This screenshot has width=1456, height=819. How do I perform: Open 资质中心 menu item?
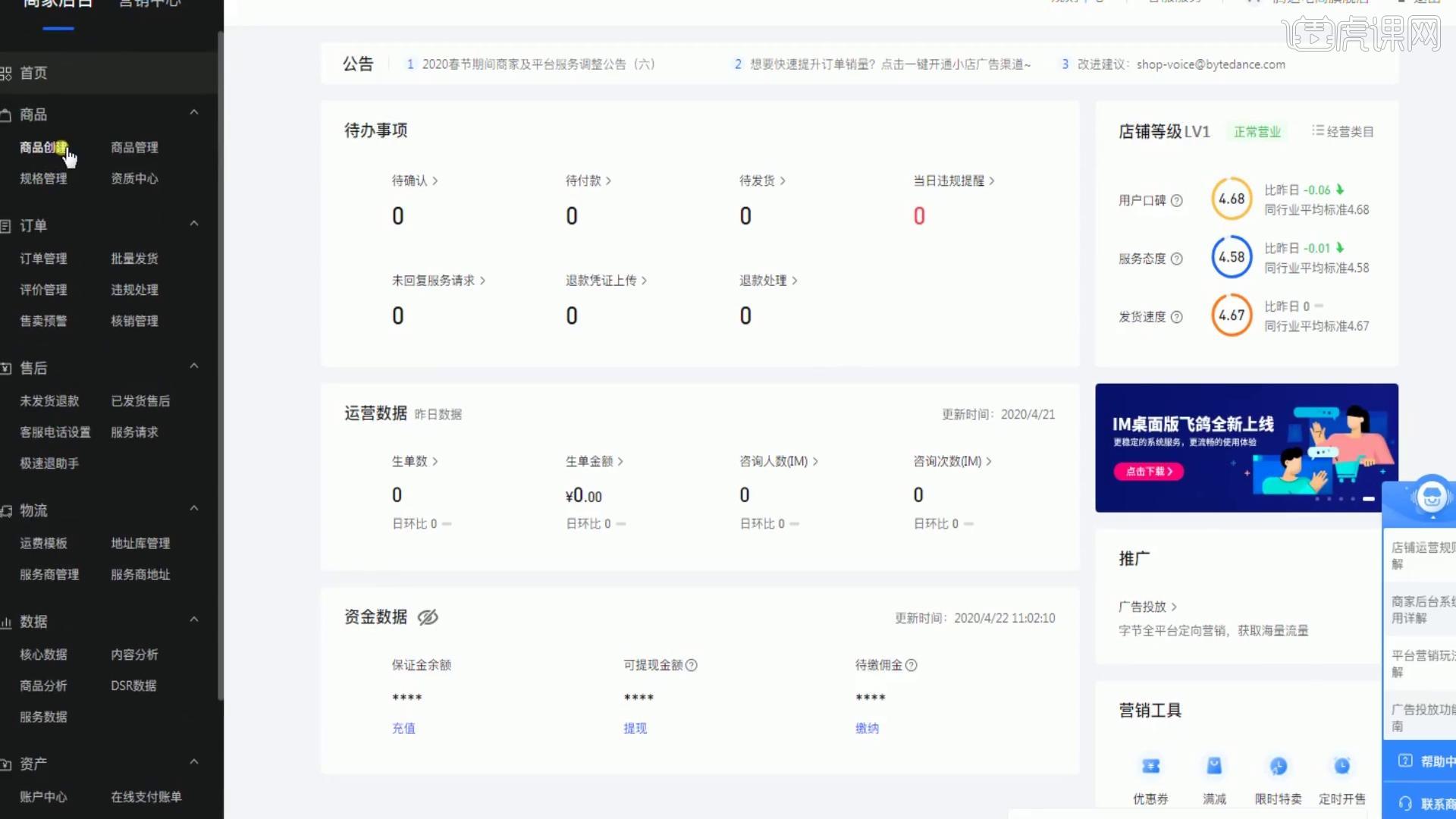point(134,178)
